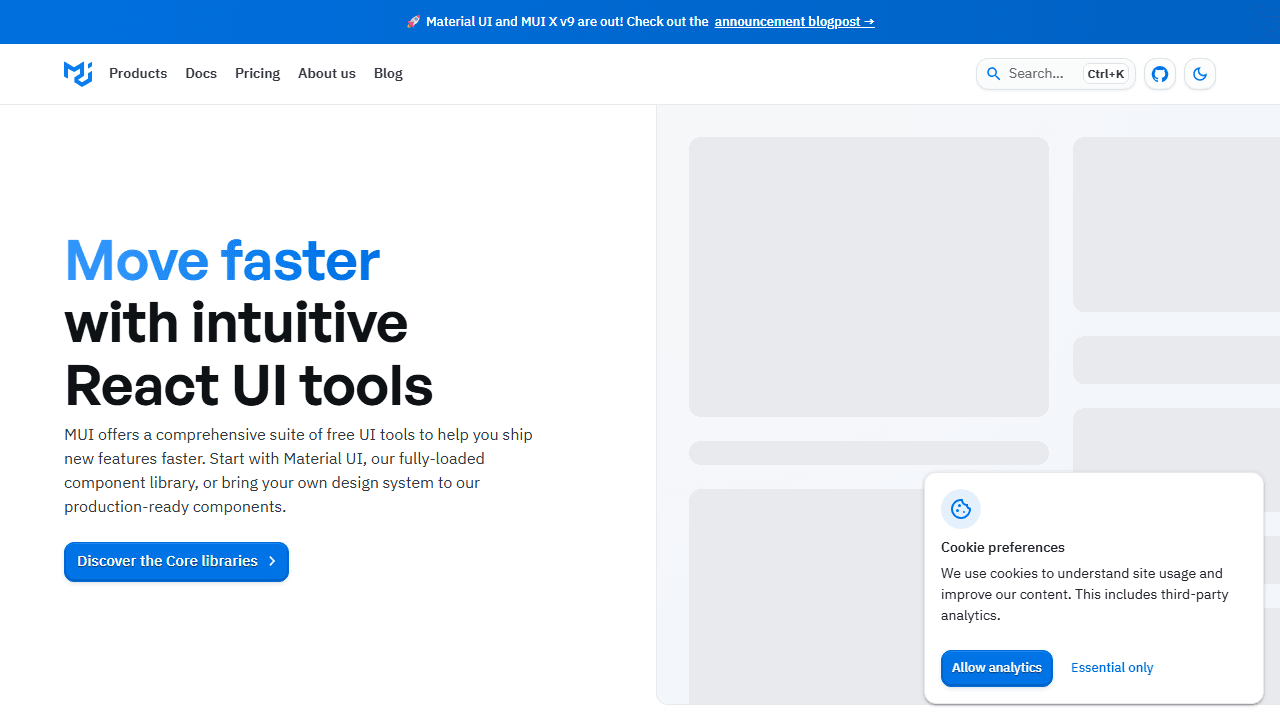Navigate to the Blog
This screenshot has height=720, width=1280.
[388, 73]
